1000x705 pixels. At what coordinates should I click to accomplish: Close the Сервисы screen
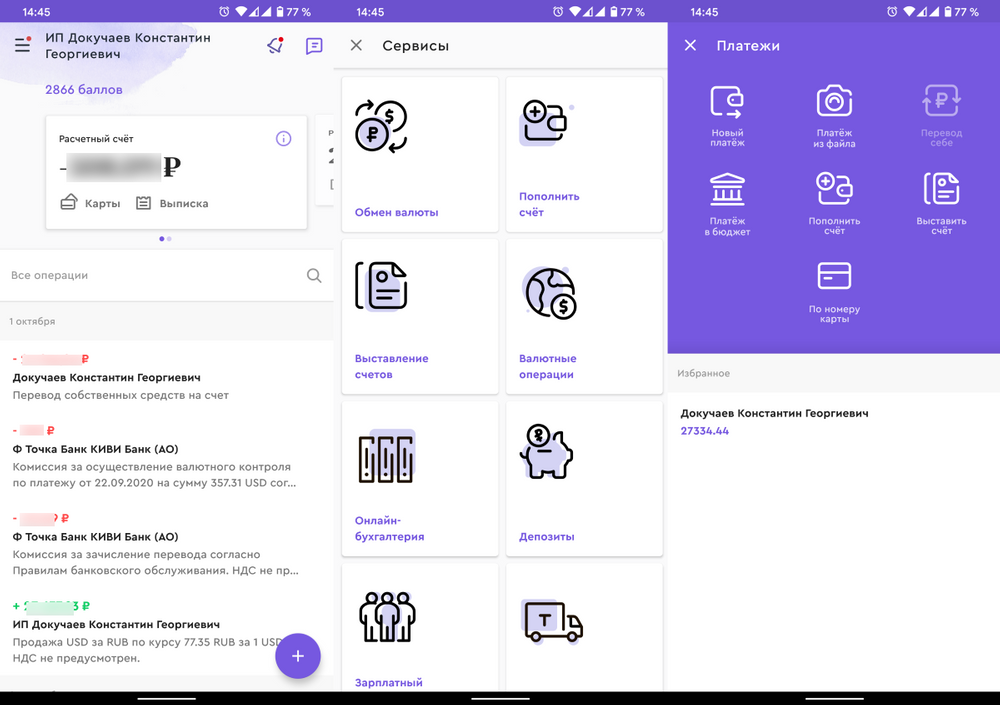(x=357, y=45)
